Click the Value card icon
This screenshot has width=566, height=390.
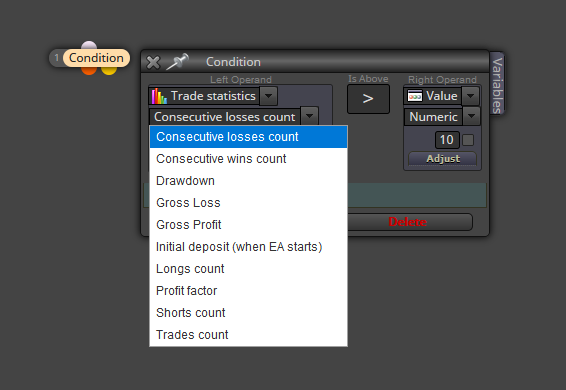[x=415, y=96]
